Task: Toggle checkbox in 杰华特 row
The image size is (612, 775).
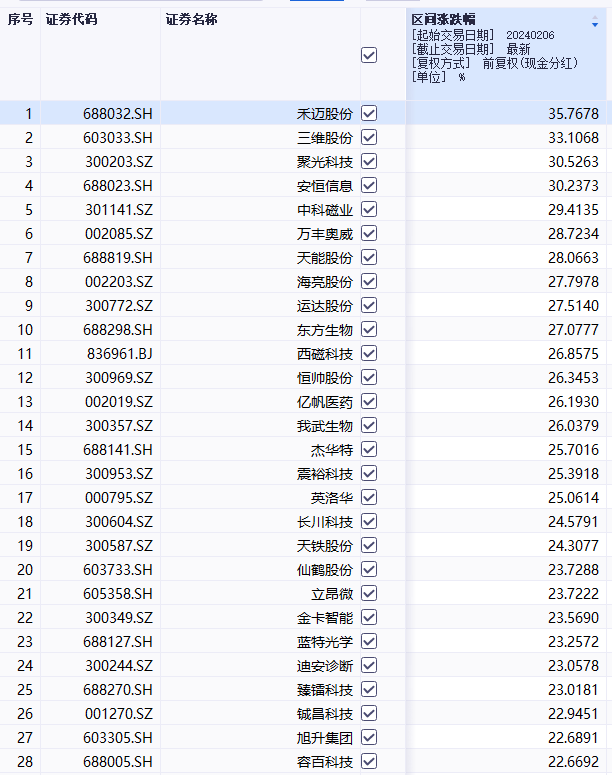Action: [x=369, y=449]
